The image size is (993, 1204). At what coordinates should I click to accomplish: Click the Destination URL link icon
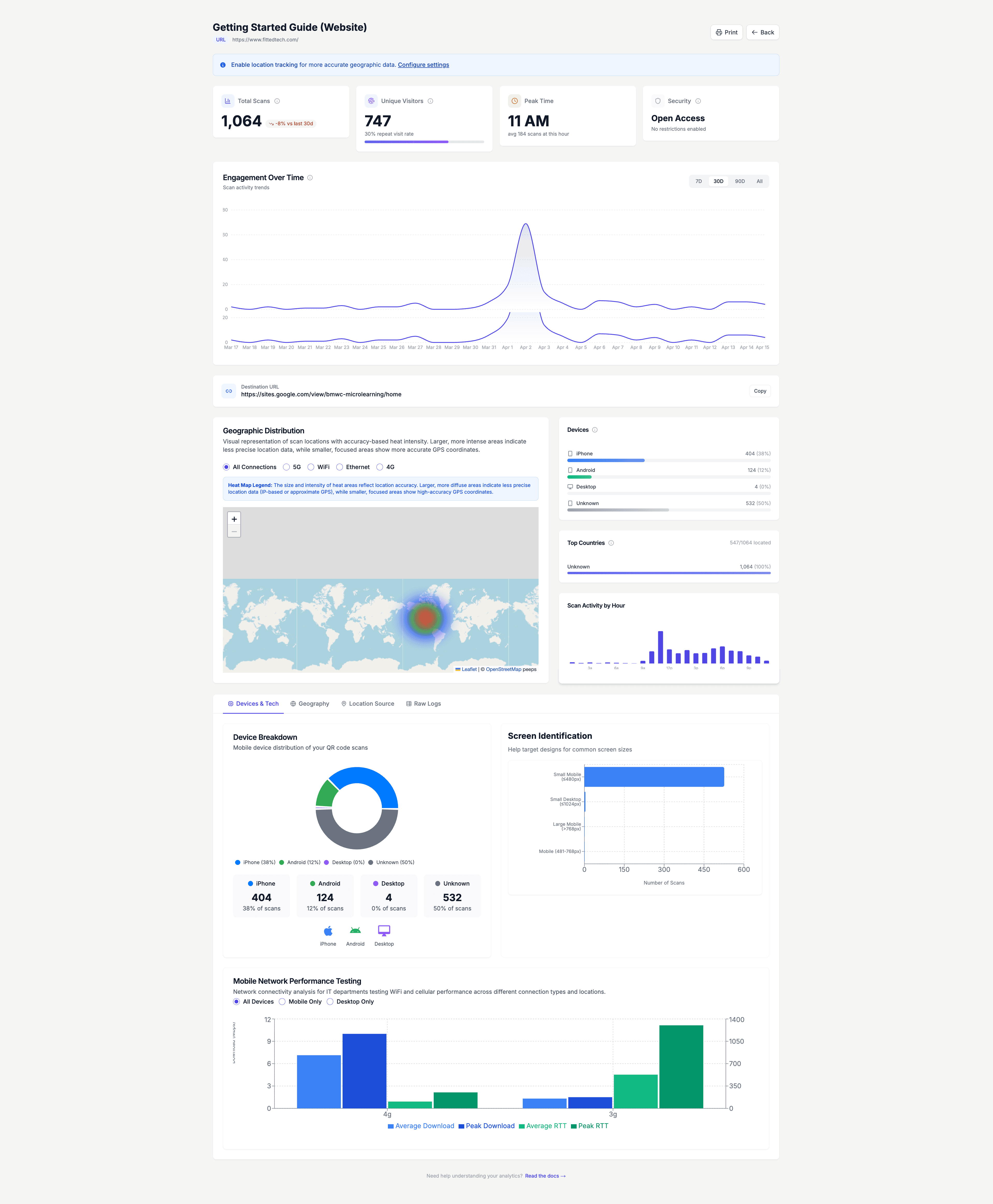click(229, 391)
